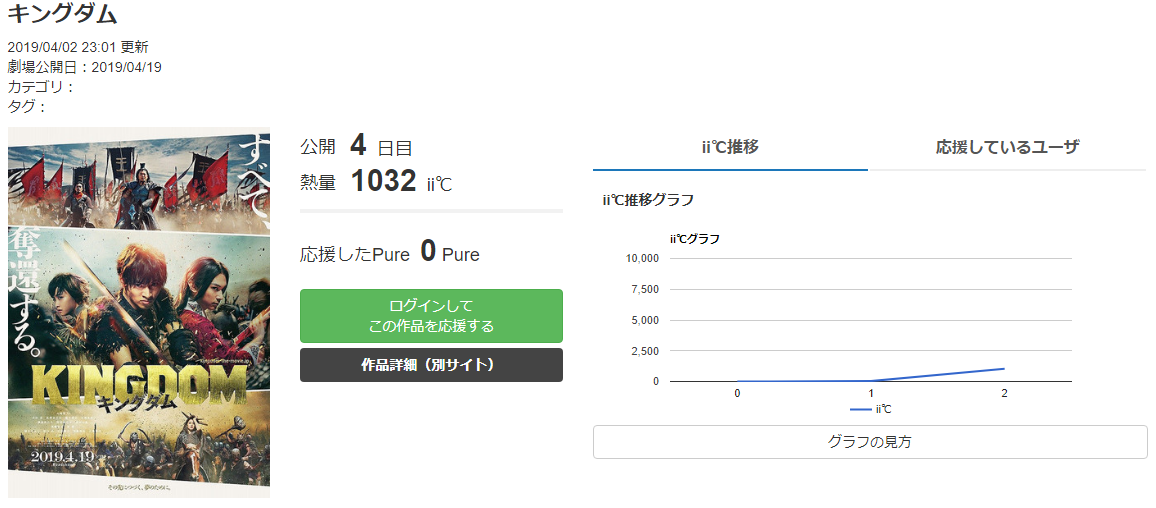Click the ii℃推移グラフ heading
Image resolution: width=1156 pixels, height=508 pixels.
point(648,200)
